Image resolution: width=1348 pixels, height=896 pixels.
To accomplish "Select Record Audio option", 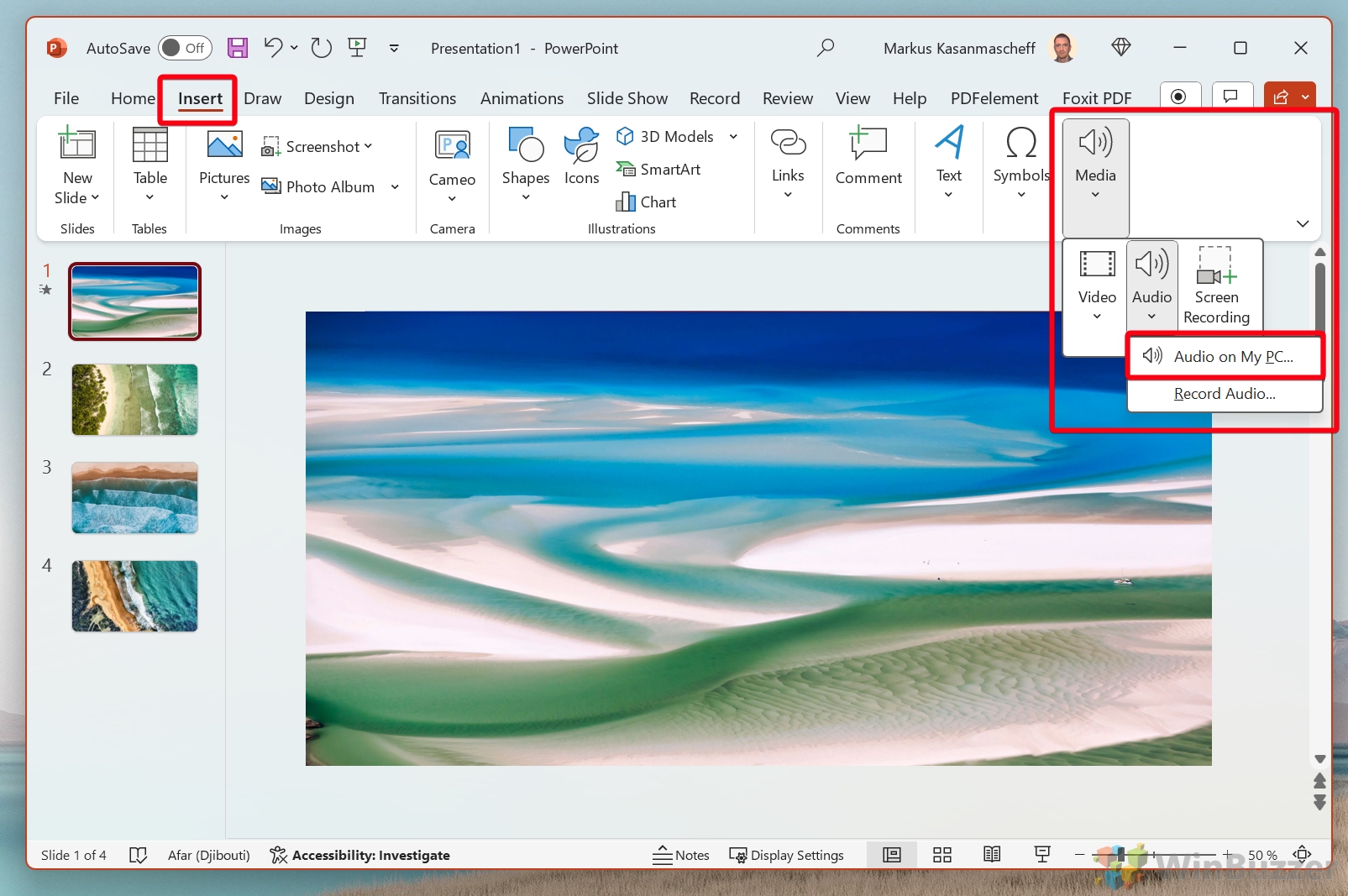I will pyautogui.click(x=1225, y=394).
